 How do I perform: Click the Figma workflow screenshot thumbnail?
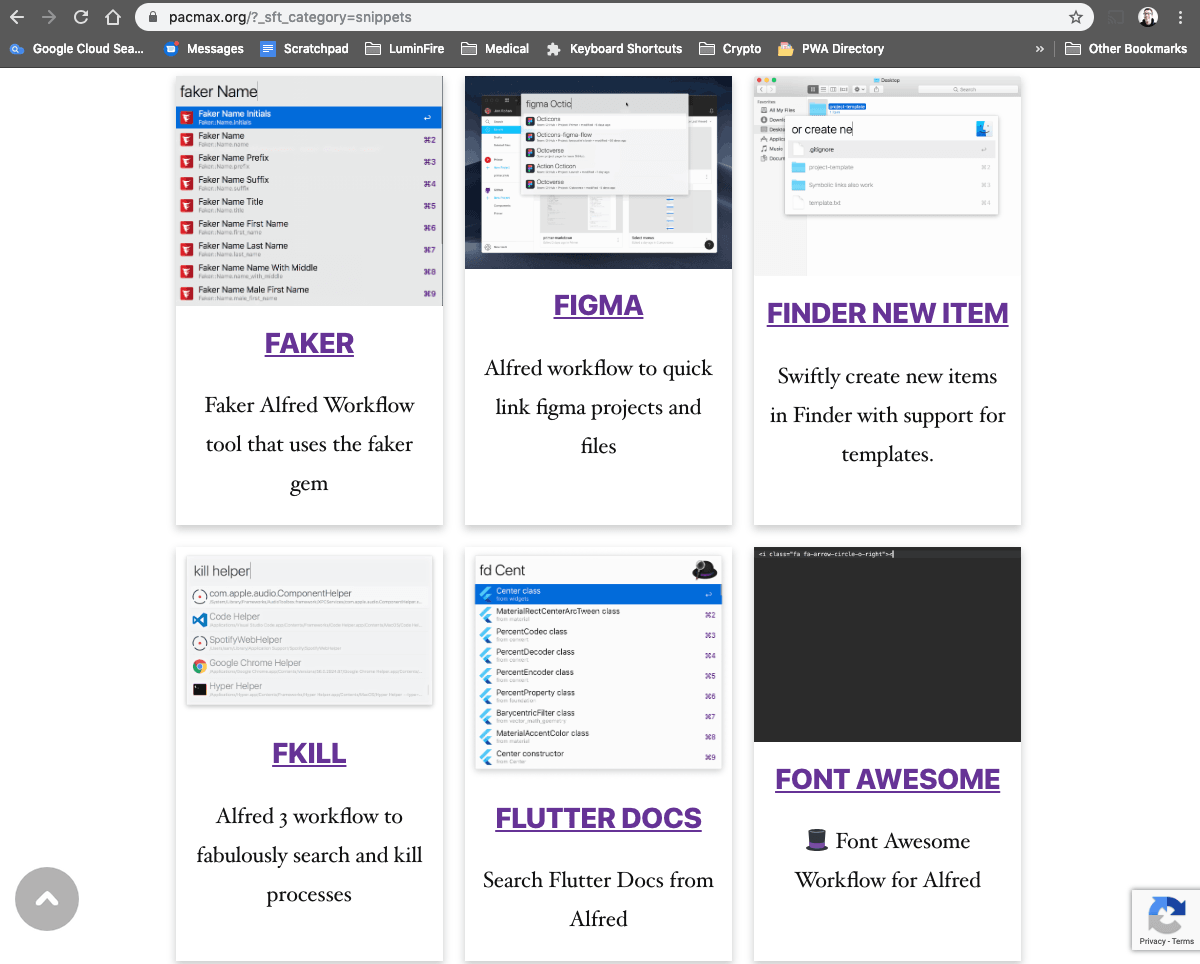point(598,173)
